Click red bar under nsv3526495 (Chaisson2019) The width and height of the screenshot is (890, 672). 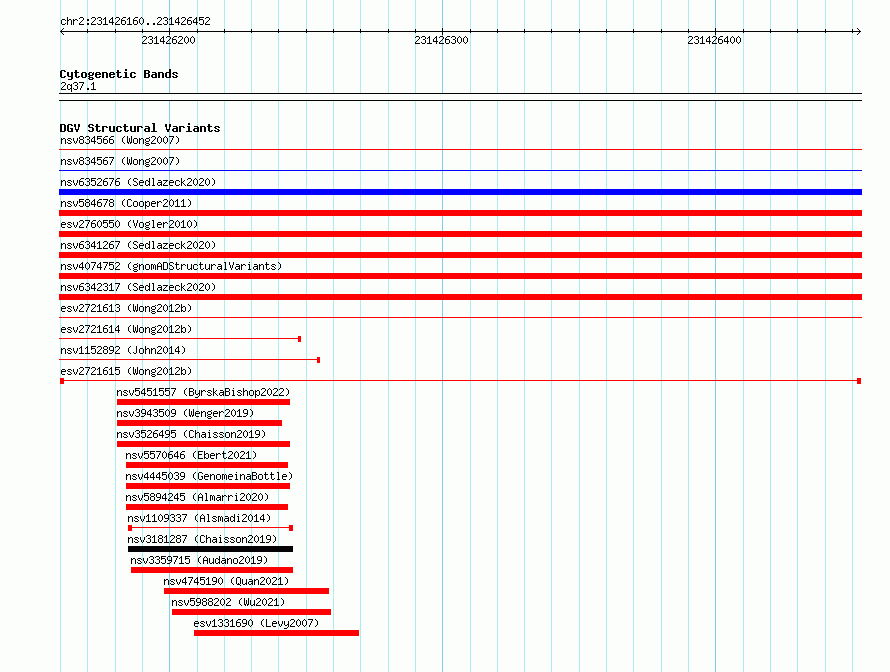point(203,444)
